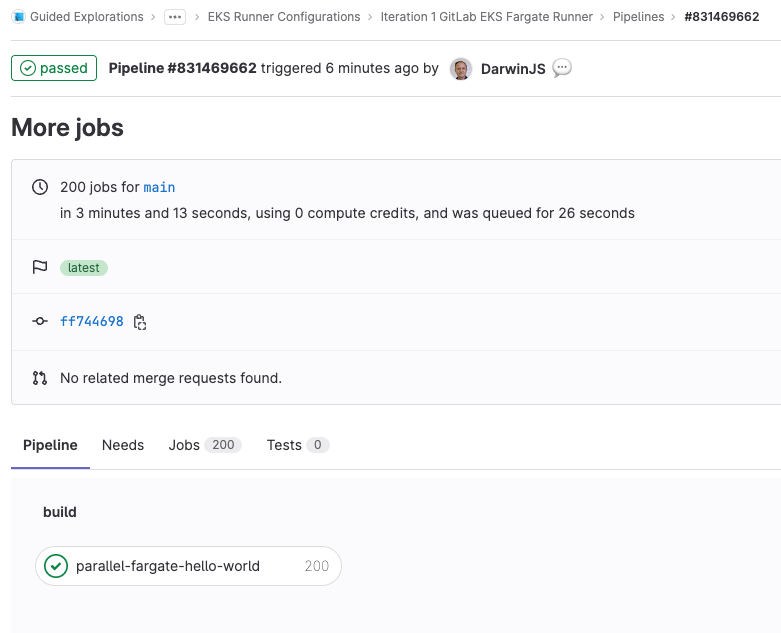Screen dimensions: 781x633
Task: Open Iteration 1 GitLab EKS Fargate Runner link
Action: [486, 17]
